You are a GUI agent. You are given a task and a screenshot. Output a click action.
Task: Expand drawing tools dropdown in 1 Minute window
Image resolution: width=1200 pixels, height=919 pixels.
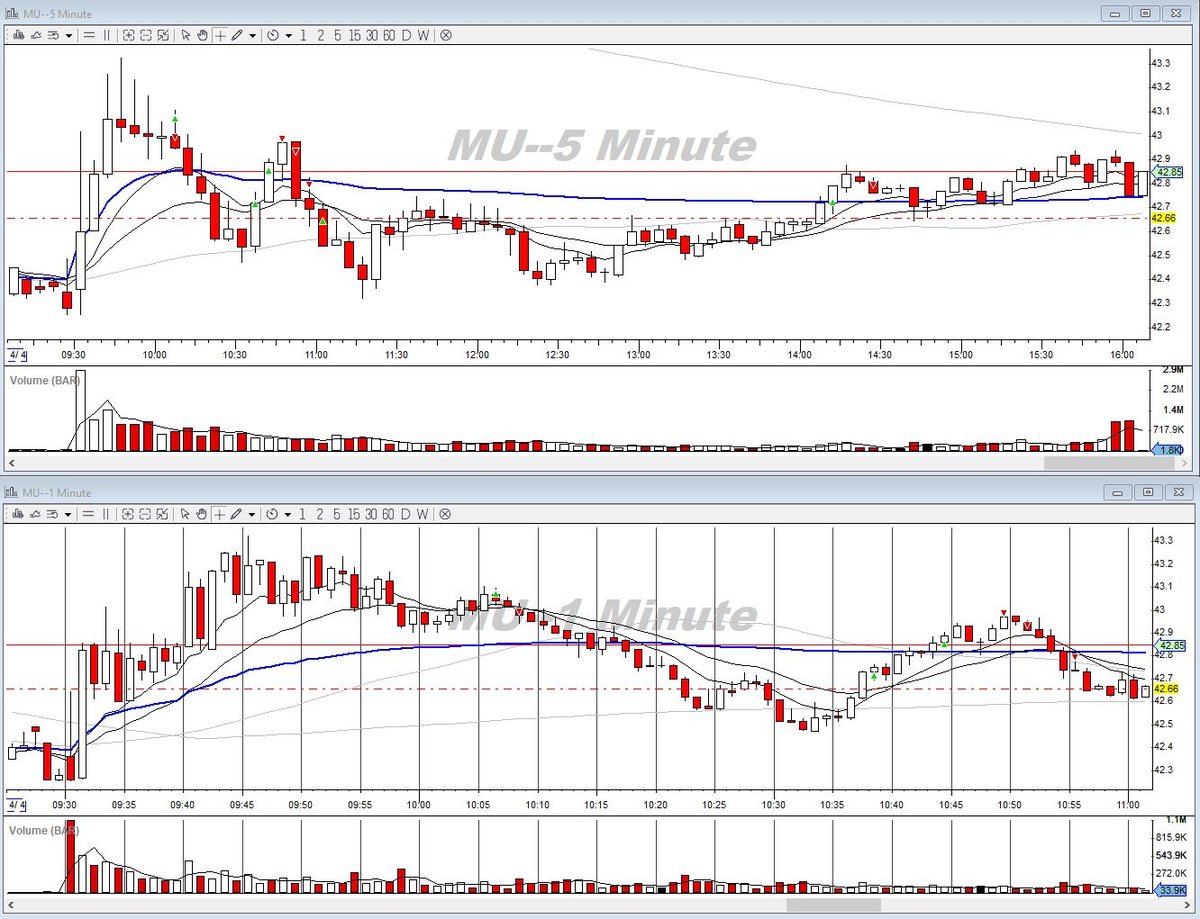pyautogui.click(x=253, y=513)
